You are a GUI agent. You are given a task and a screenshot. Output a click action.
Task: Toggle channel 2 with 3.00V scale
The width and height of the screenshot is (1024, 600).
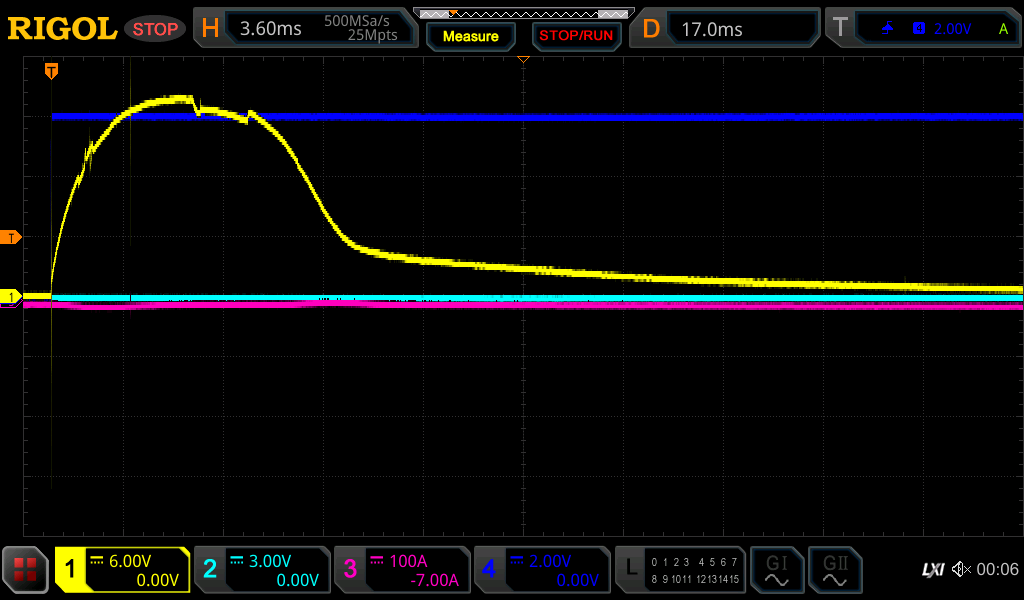point(262,570)
